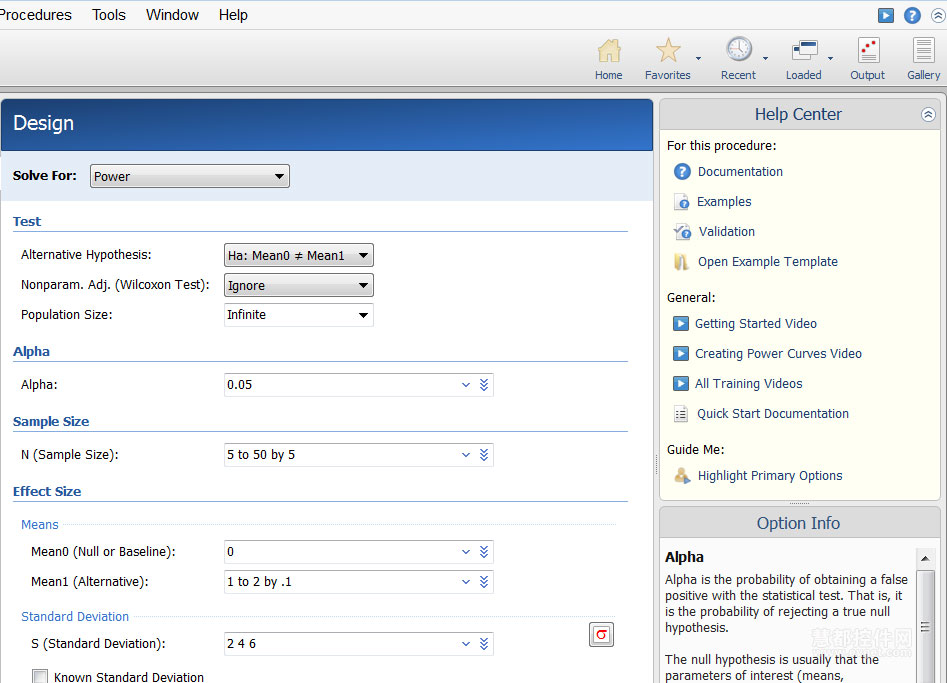Open Alpha multiple-values double-chevron icon
This screenshot has width=947, height=683.
pos(484,385)
